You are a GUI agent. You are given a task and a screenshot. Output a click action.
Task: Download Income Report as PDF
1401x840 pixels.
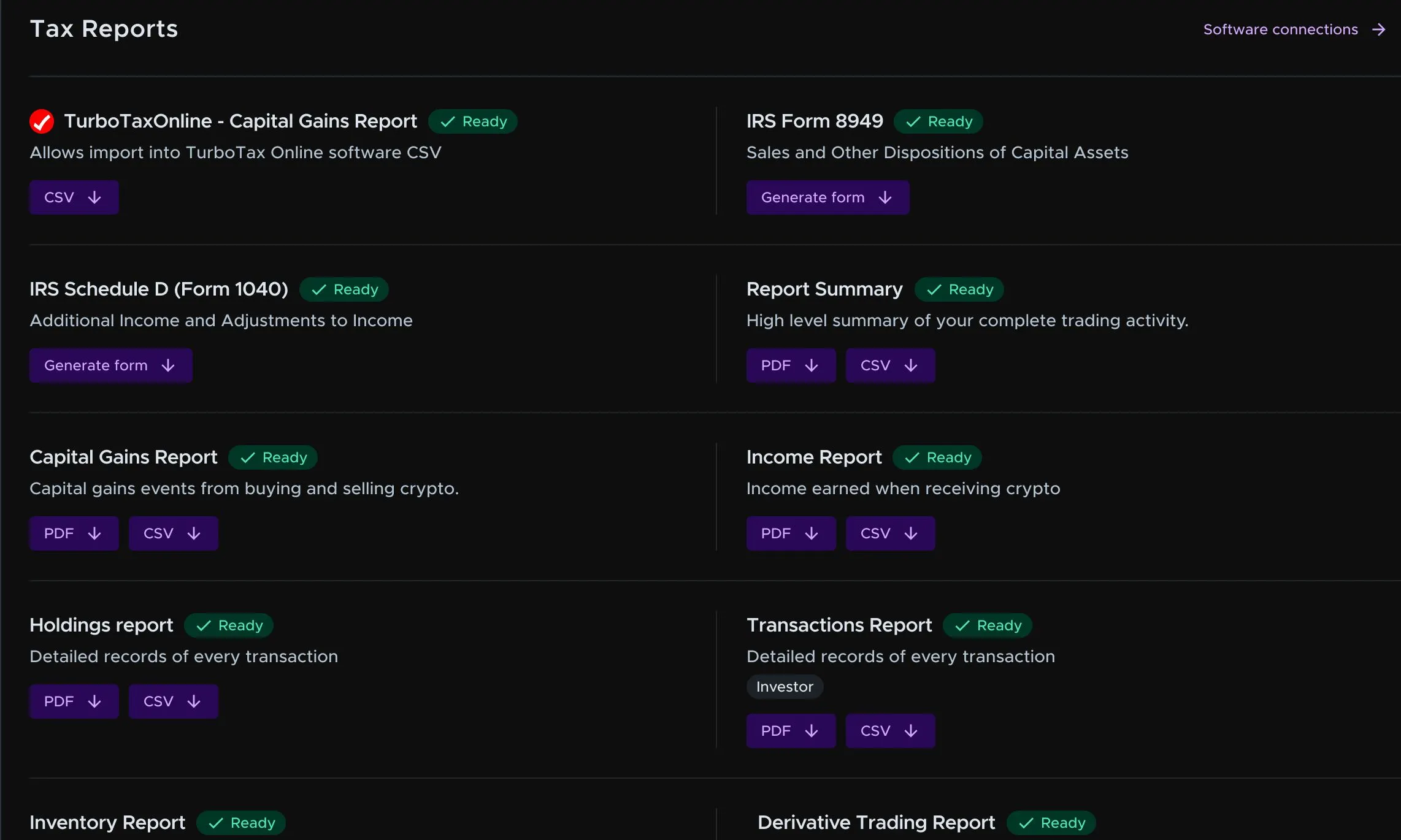click(x=790, y=533)
